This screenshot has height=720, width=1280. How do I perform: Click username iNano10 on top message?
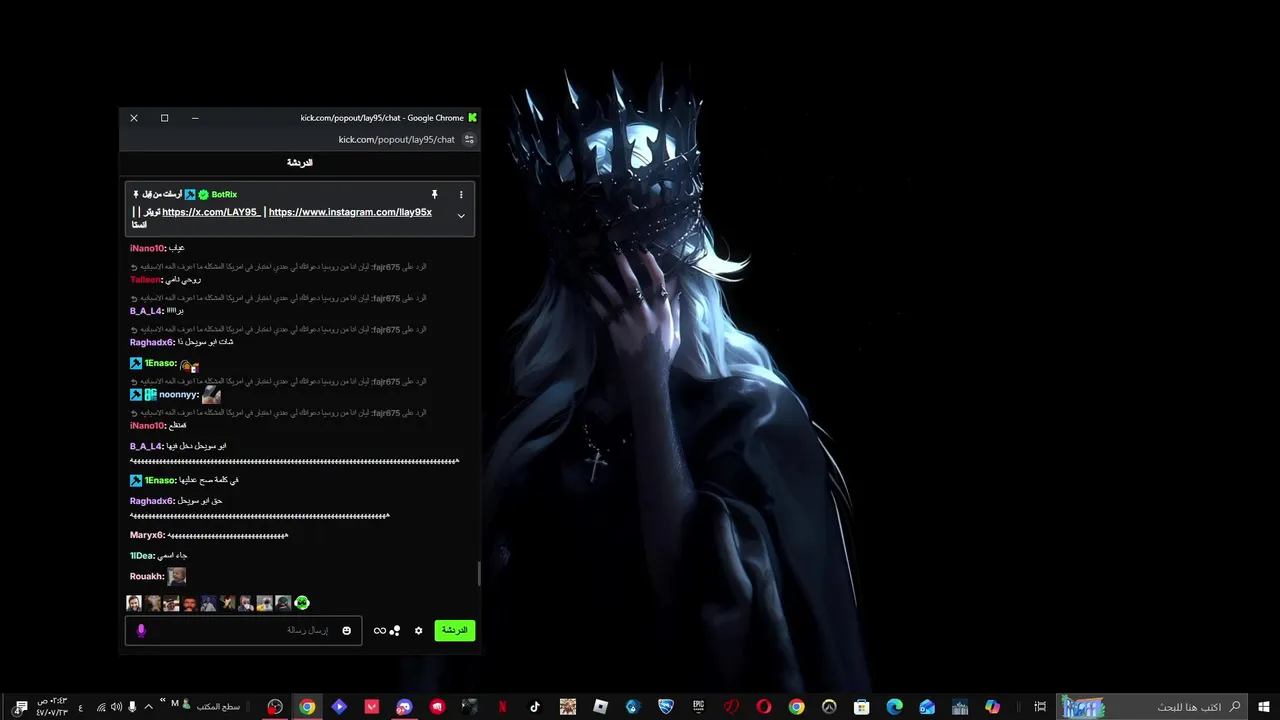click(x=147, y=248)
